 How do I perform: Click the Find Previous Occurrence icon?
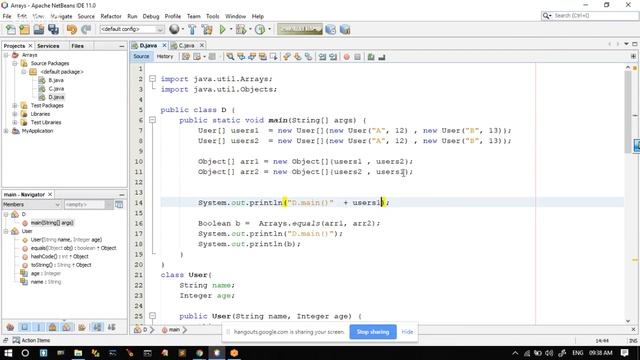241,57
